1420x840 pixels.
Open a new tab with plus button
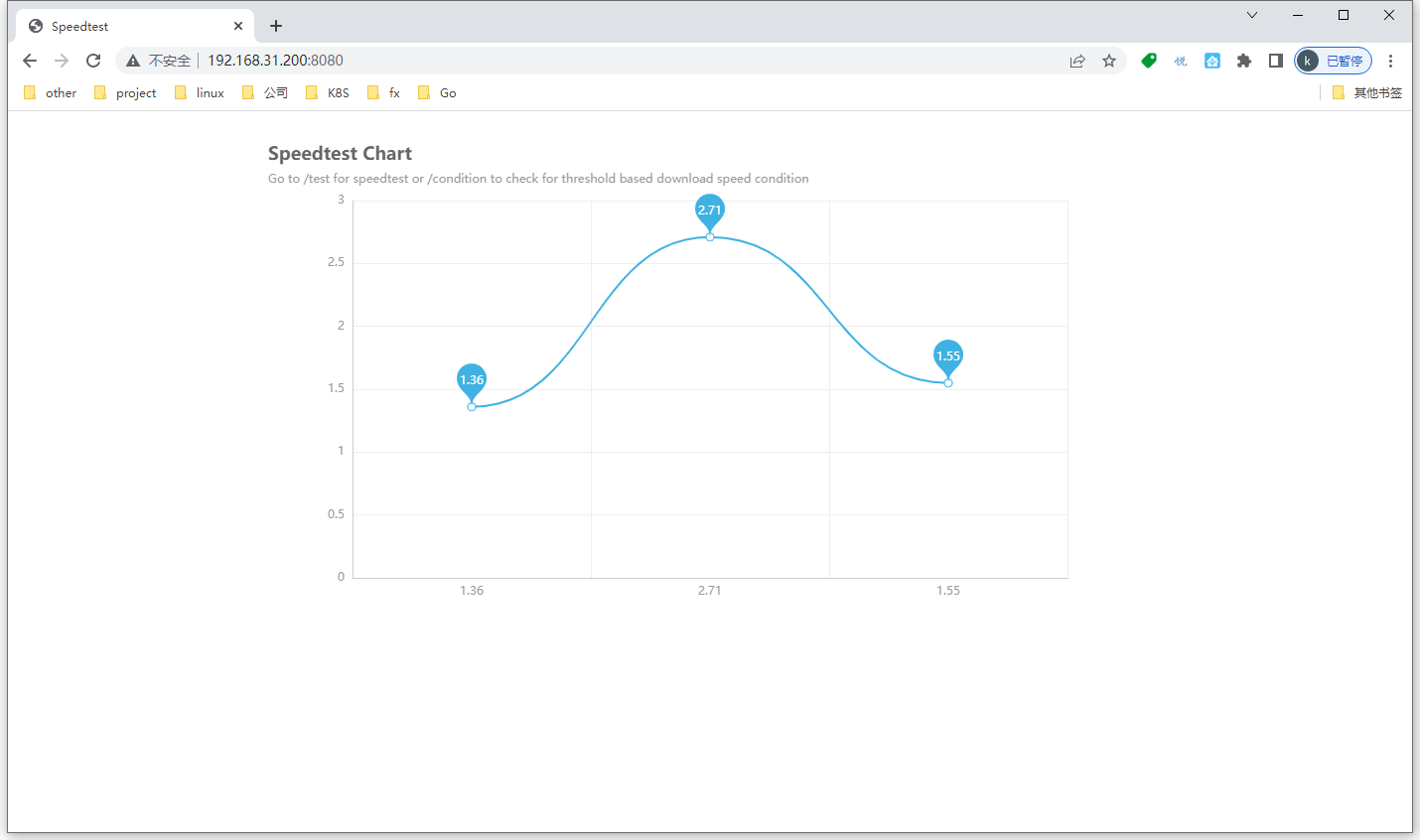pyautogui.click(x=276, y=26)
